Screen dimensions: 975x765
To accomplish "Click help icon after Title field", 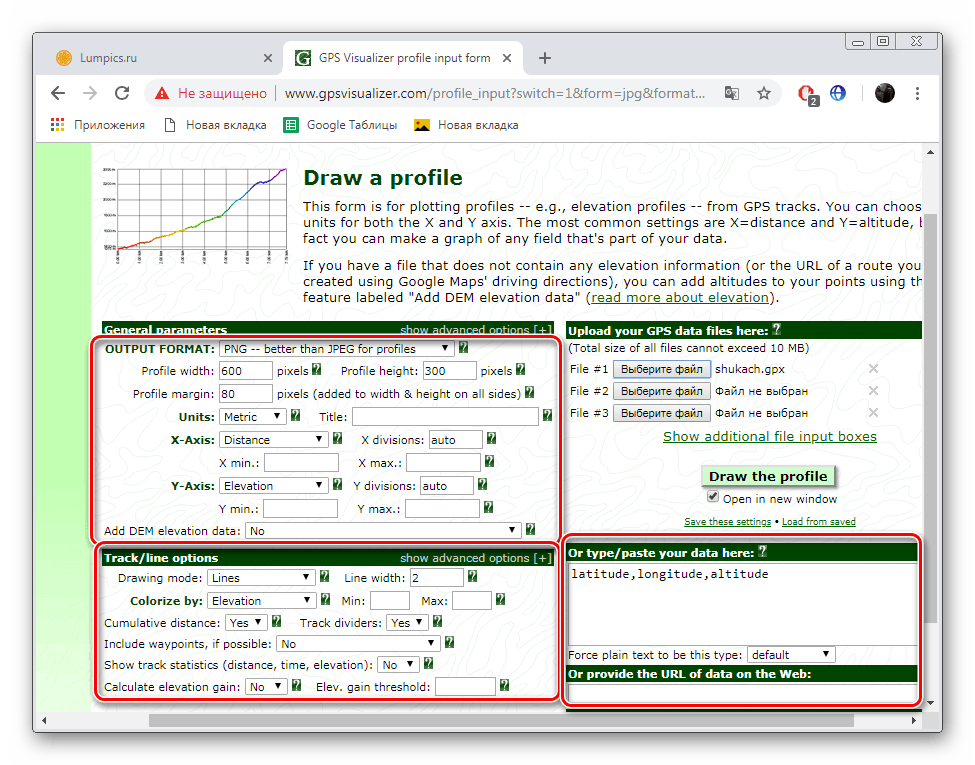I will [x=547, y=415].
